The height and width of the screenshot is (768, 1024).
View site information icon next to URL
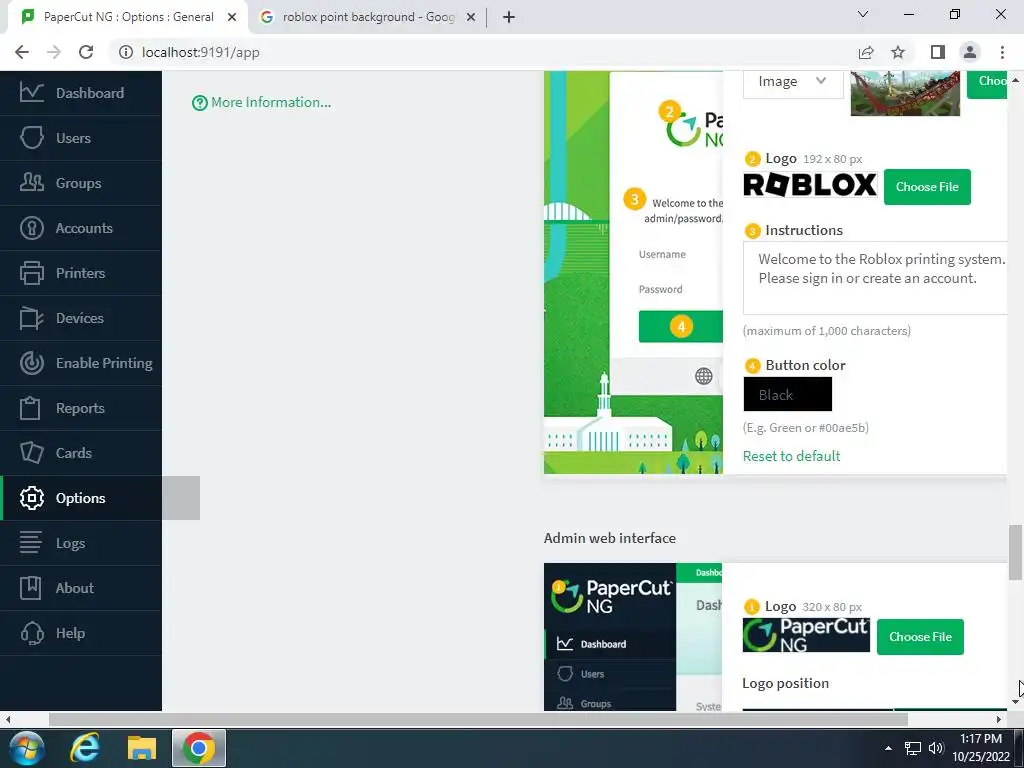(125, 52)
